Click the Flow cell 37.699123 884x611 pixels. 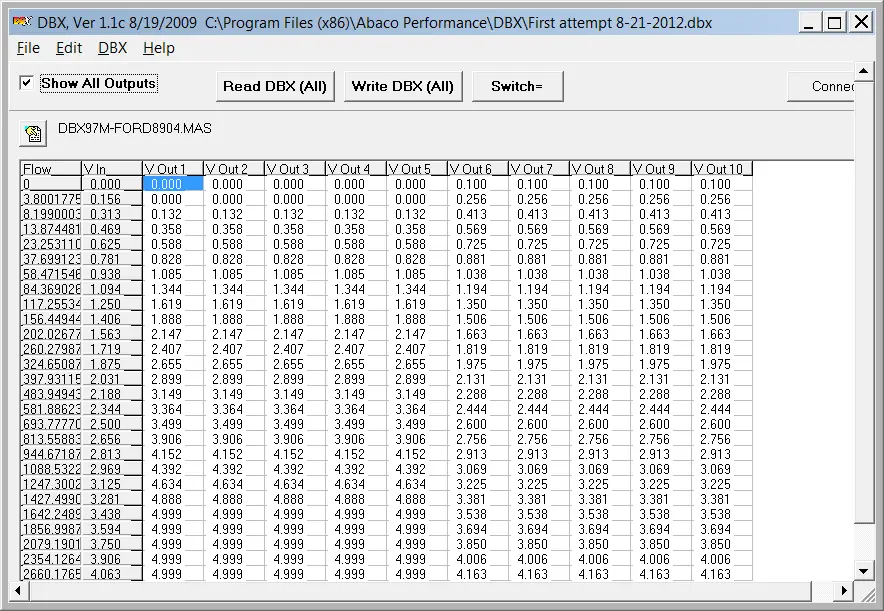click(51, 259)
